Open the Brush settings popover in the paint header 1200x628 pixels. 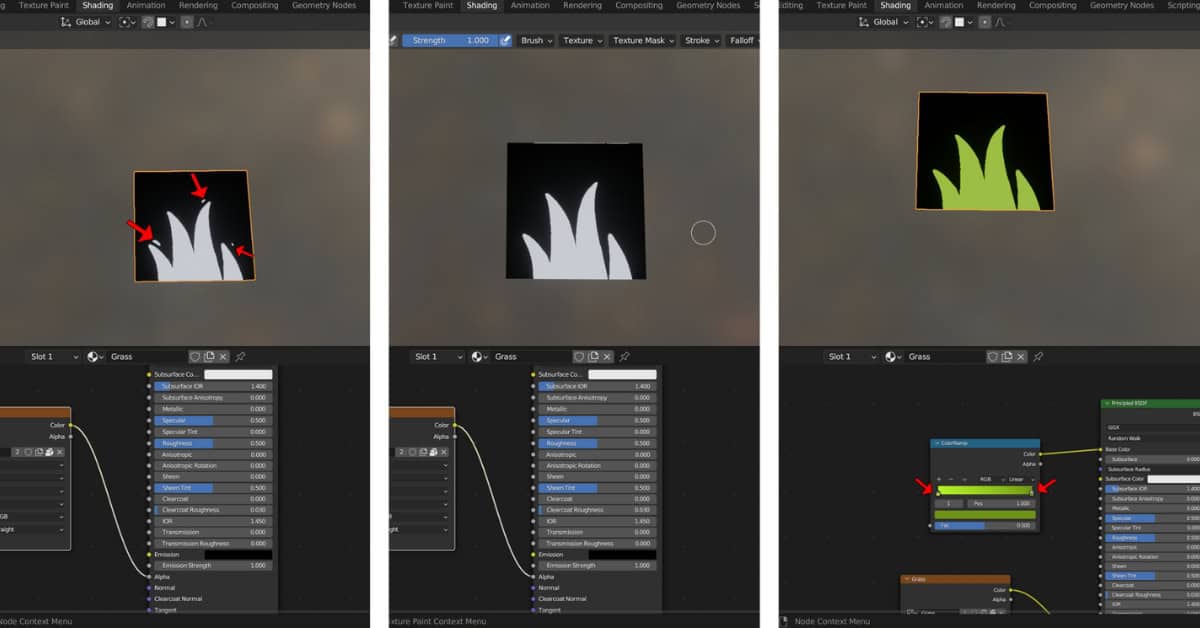coord(536,41)
